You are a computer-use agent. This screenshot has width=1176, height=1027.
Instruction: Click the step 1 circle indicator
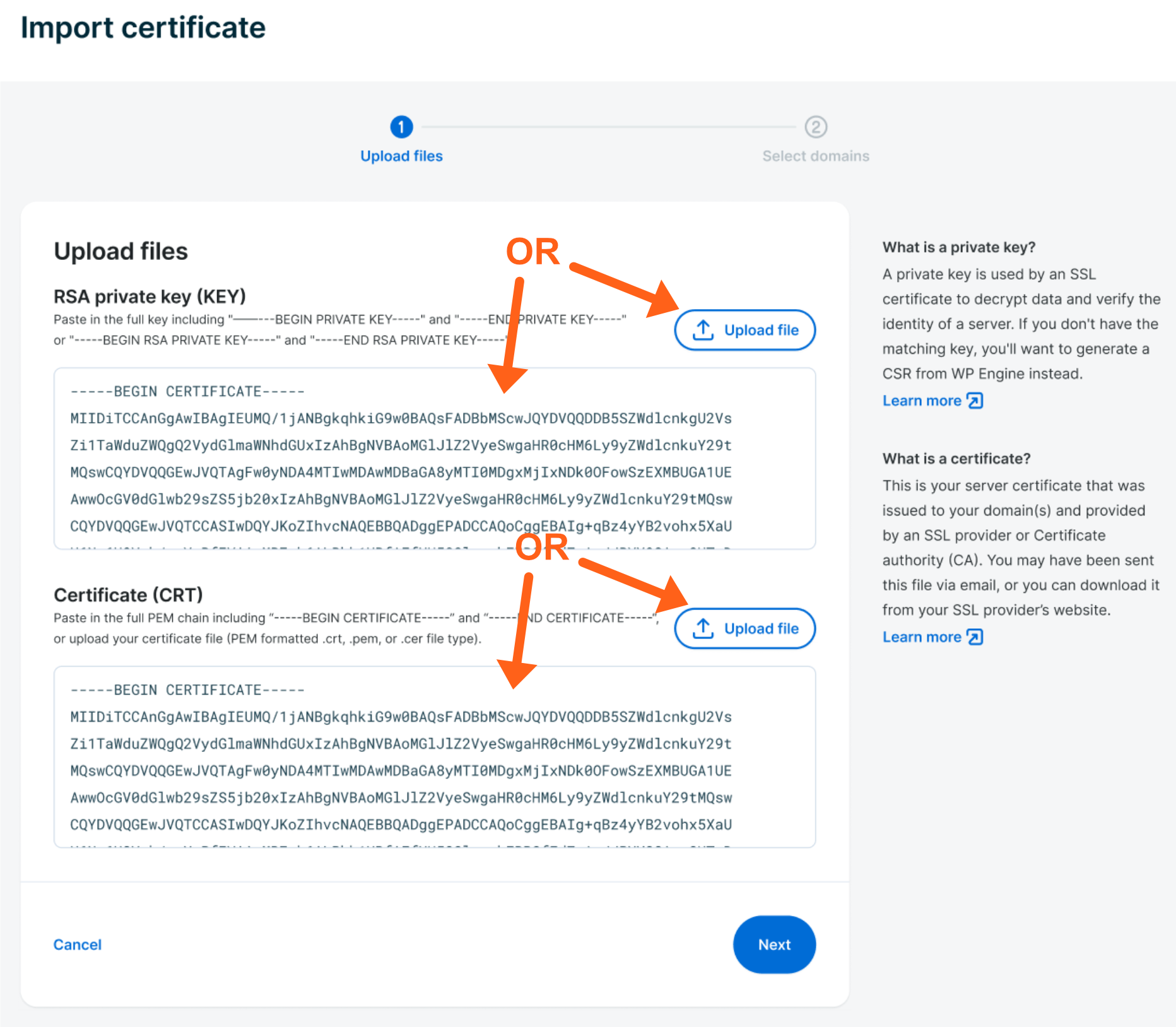coord(401,126)
